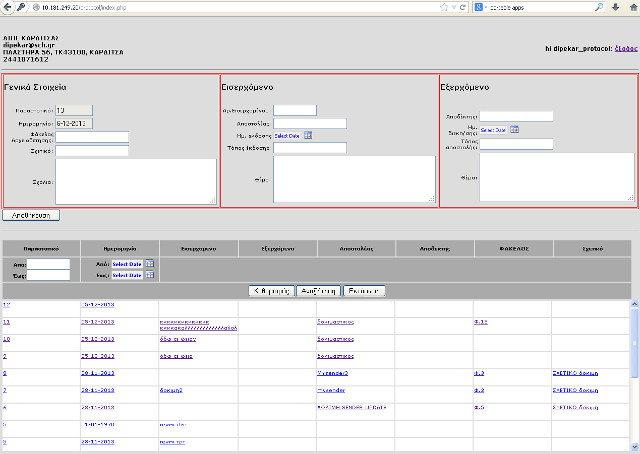640x454 pixels.
Task: Click the browser back arrow
Action: tap(8, 7)
